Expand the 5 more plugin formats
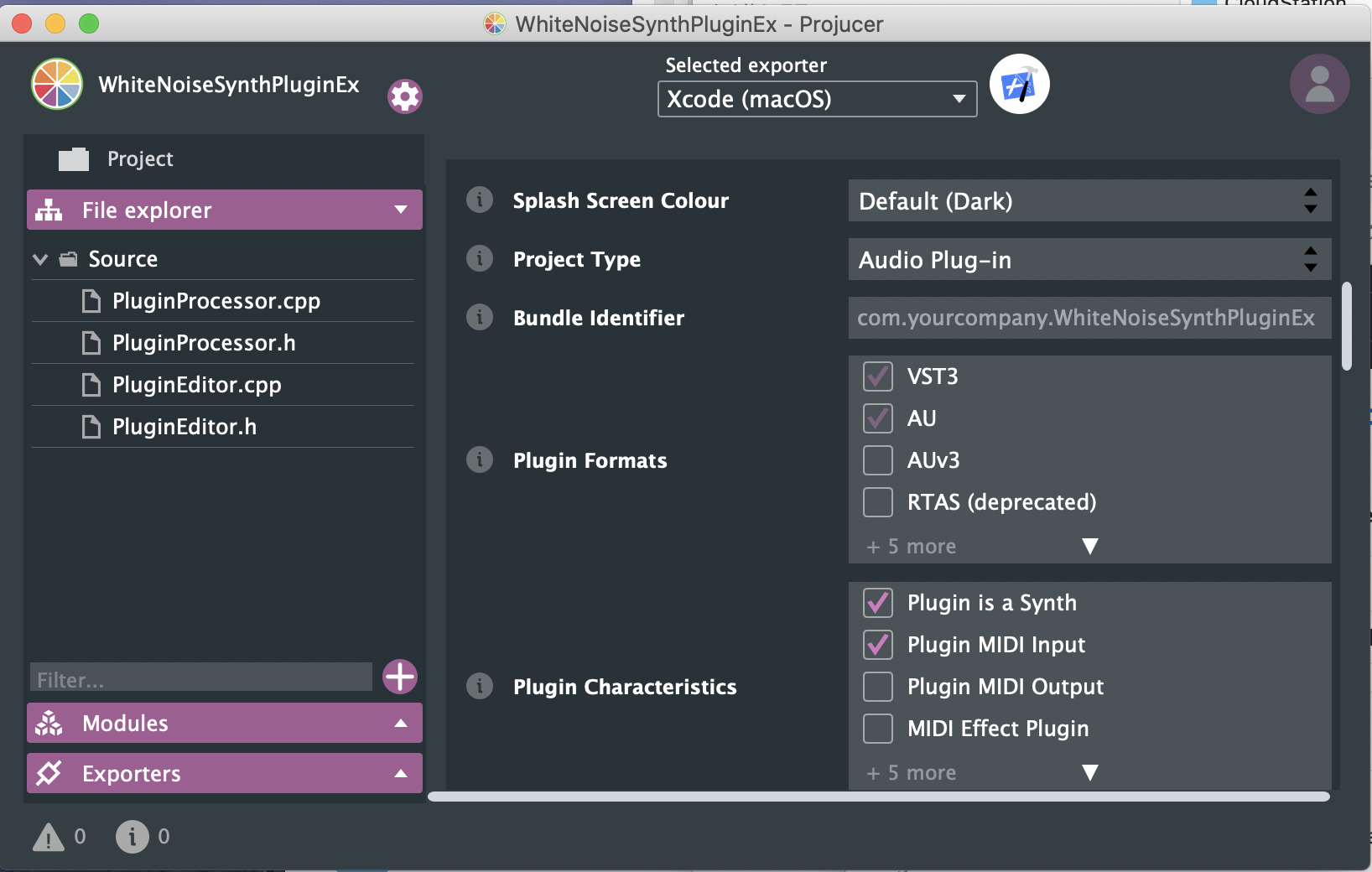The image size is (1372, 872). (1089, 546)
